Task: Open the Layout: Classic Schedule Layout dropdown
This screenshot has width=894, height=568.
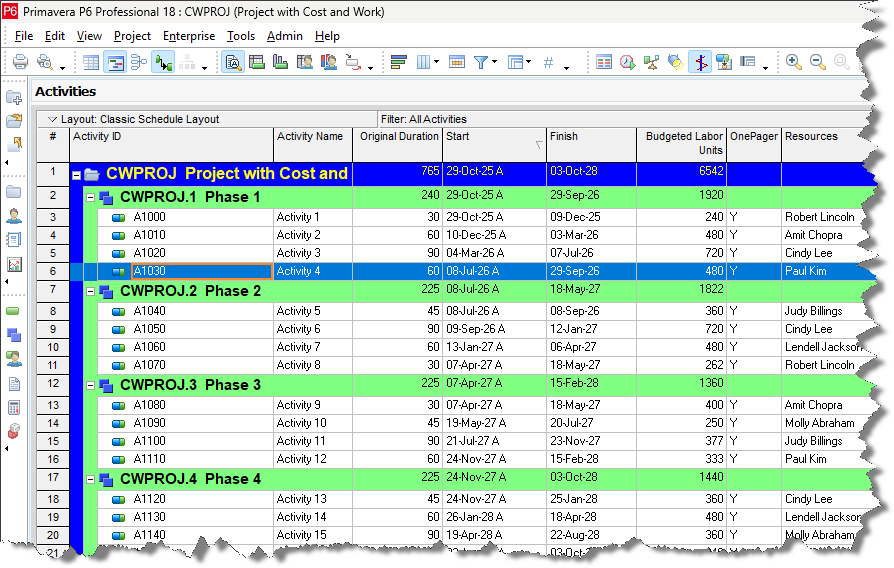Action: tap(52, 119)
